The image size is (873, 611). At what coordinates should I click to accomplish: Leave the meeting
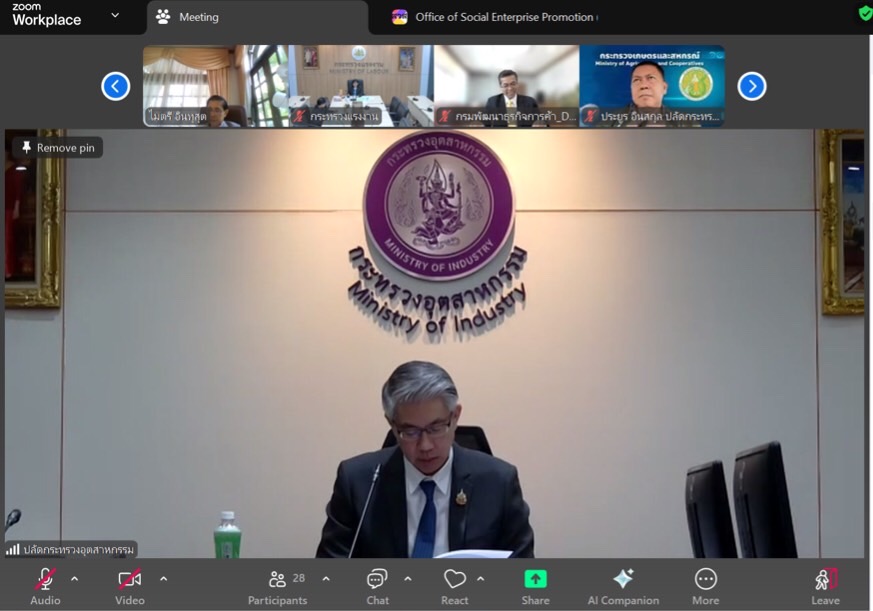click(x=826, y=586)
